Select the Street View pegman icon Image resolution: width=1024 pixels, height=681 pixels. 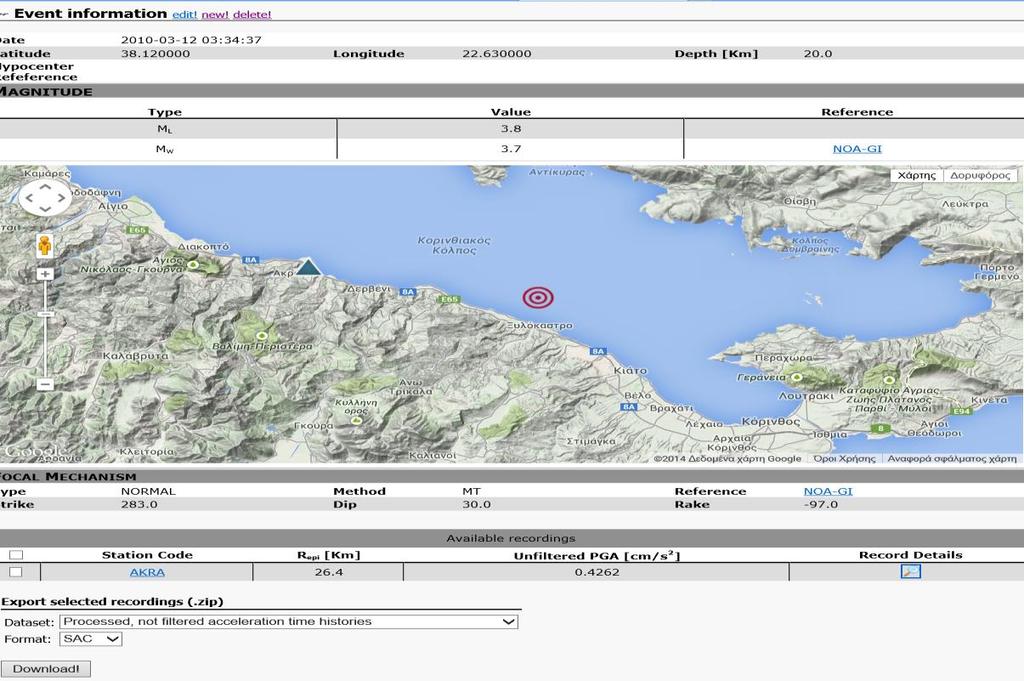tap(44, 245)
